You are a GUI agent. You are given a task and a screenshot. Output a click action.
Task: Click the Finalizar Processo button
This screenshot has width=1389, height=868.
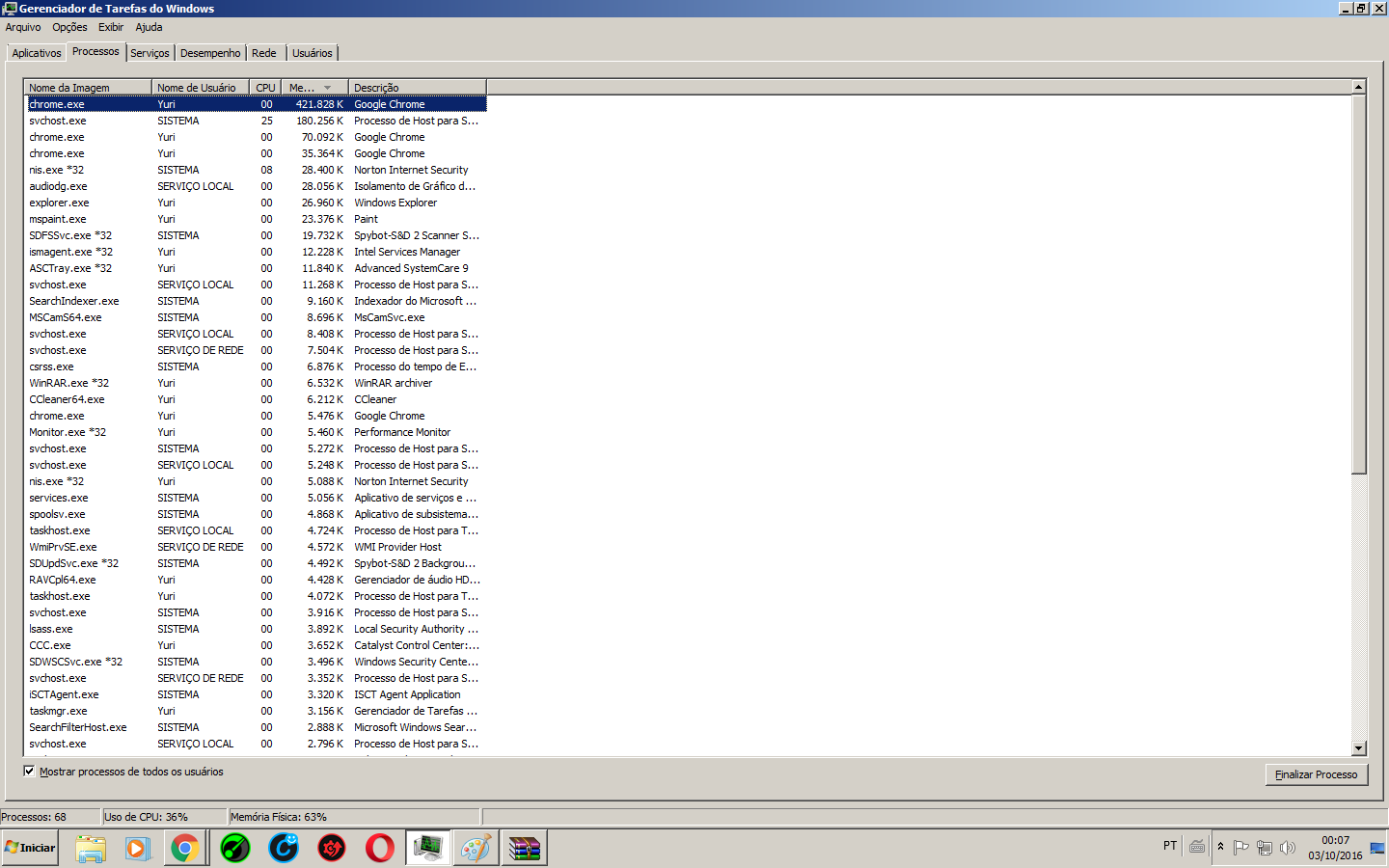click(x=1317, y=774)
